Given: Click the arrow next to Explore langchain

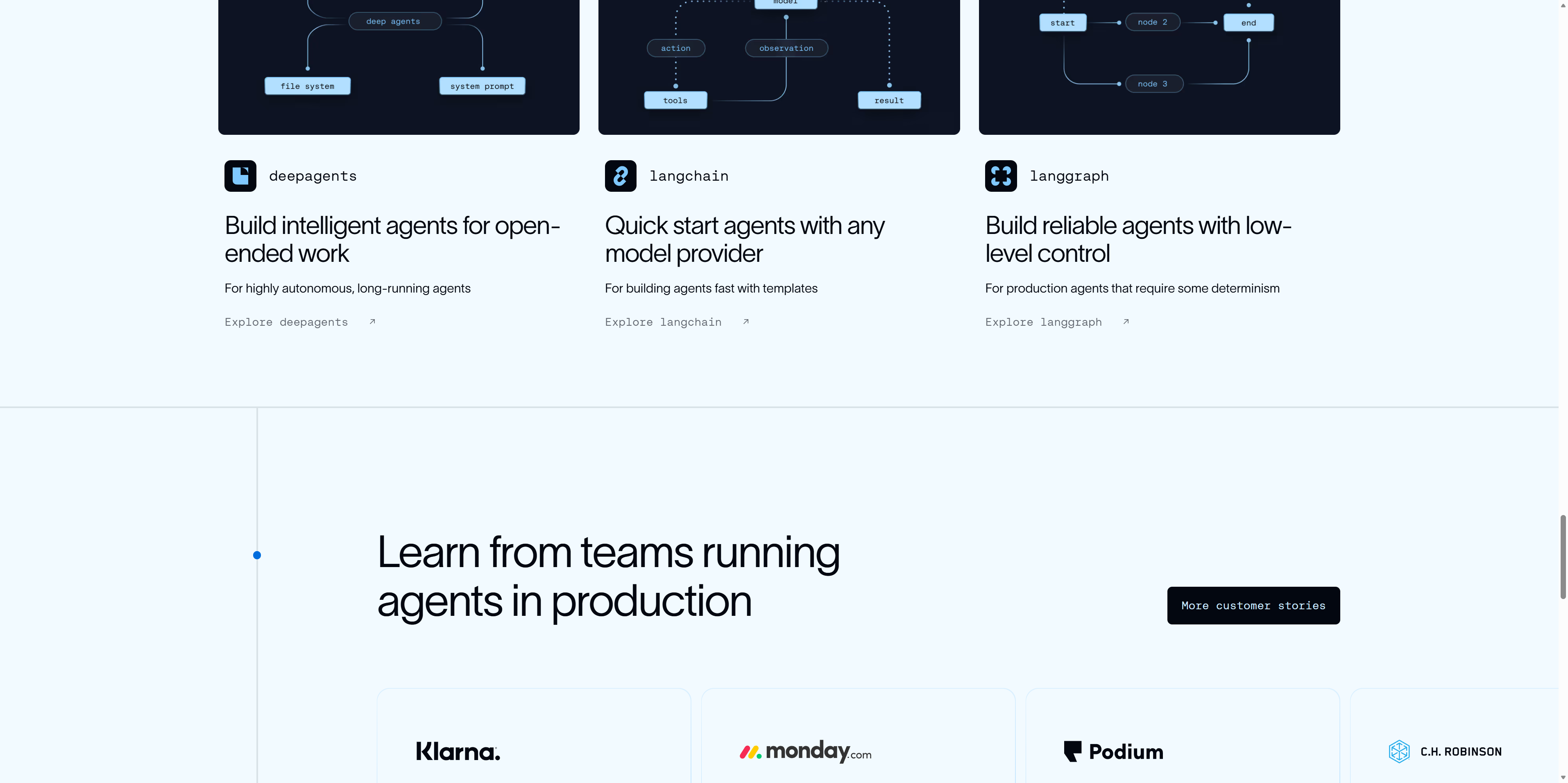Looking at the screenshot, I should click(x=745, y=322).
